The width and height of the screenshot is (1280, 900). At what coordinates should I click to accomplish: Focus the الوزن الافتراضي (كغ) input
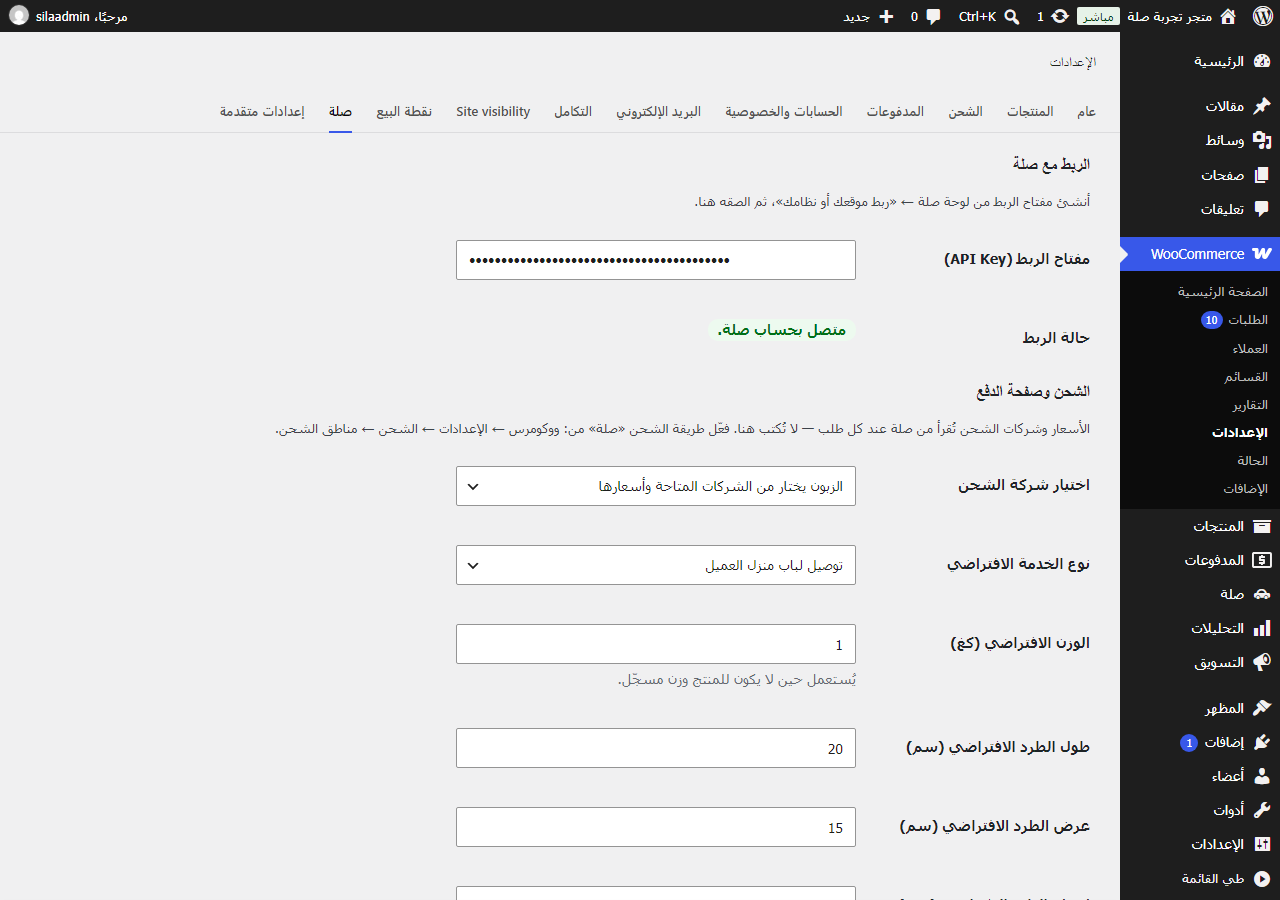pos(656,644)
